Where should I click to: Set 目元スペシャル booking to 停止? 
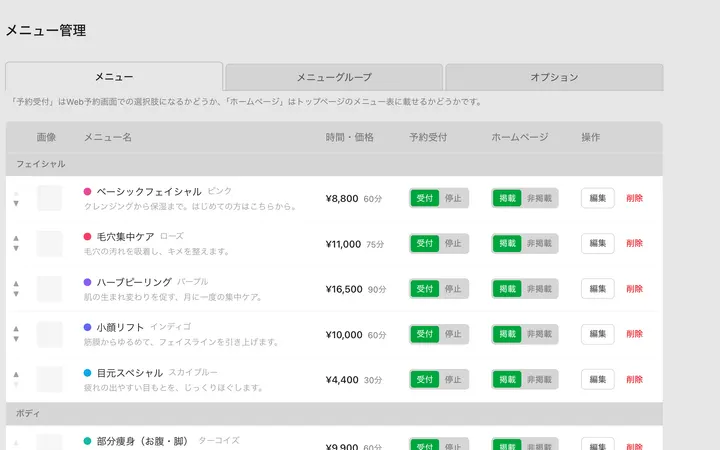453,379
